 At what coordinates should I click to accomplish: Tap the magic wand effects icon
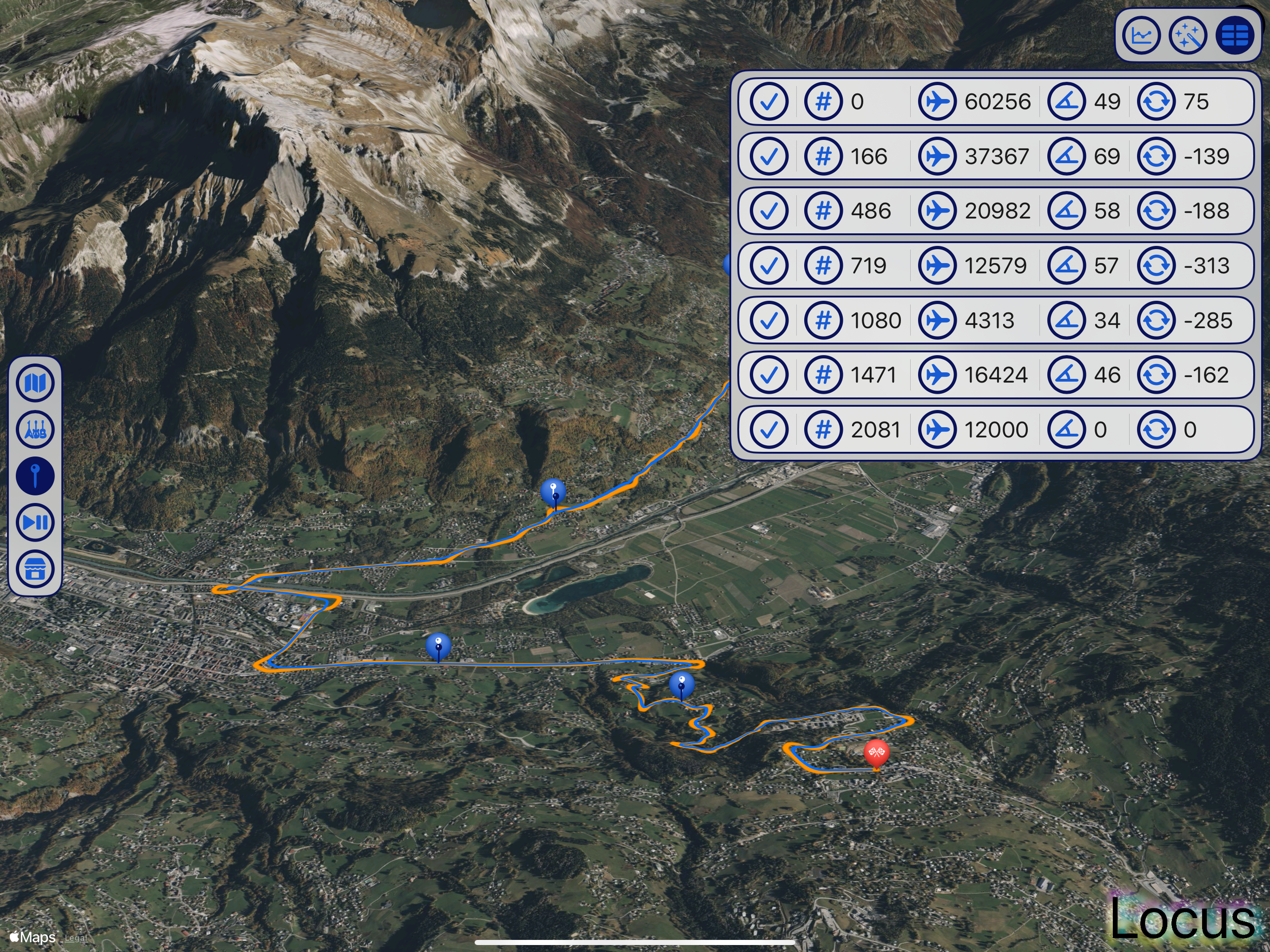coord(1188,36)
